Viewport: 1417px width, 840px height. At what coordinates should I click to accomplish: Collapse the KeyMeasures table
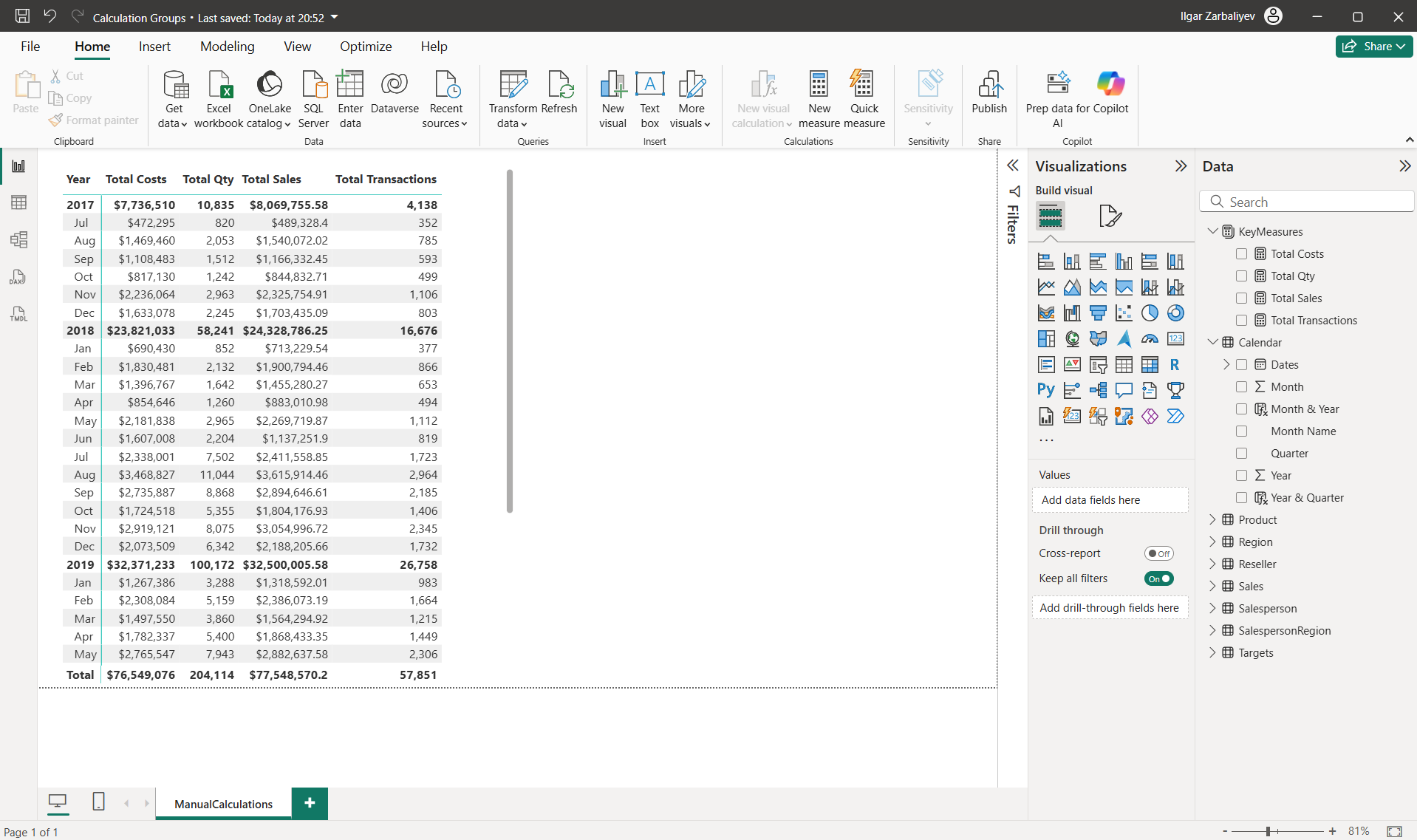point(1212,231)
